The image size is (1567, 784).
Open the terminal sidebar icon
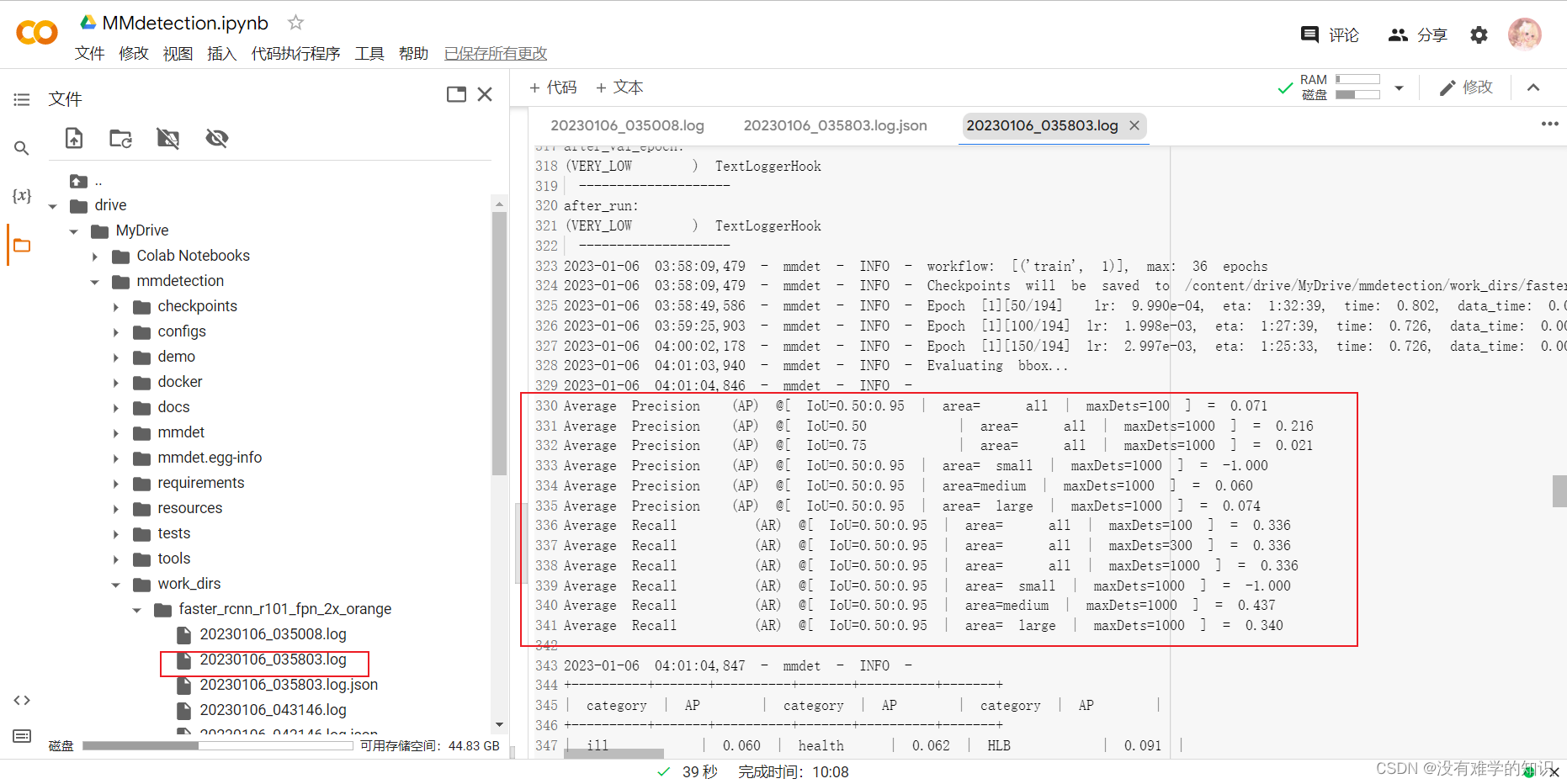pyautogui.click(x=22, y=736)
